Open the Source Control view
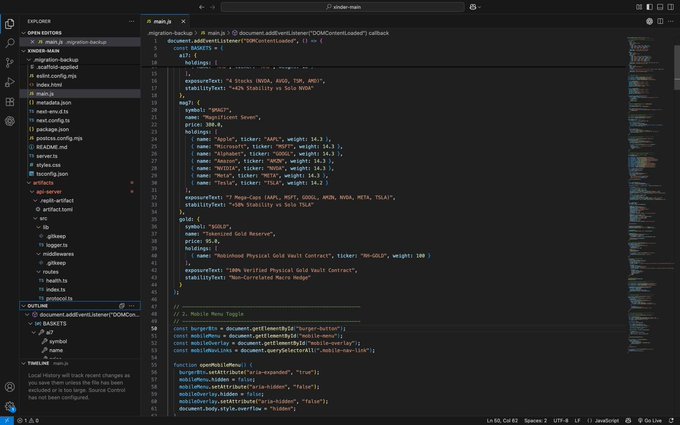680x425 pixels. pyautogui.click(x=10, y=62)
